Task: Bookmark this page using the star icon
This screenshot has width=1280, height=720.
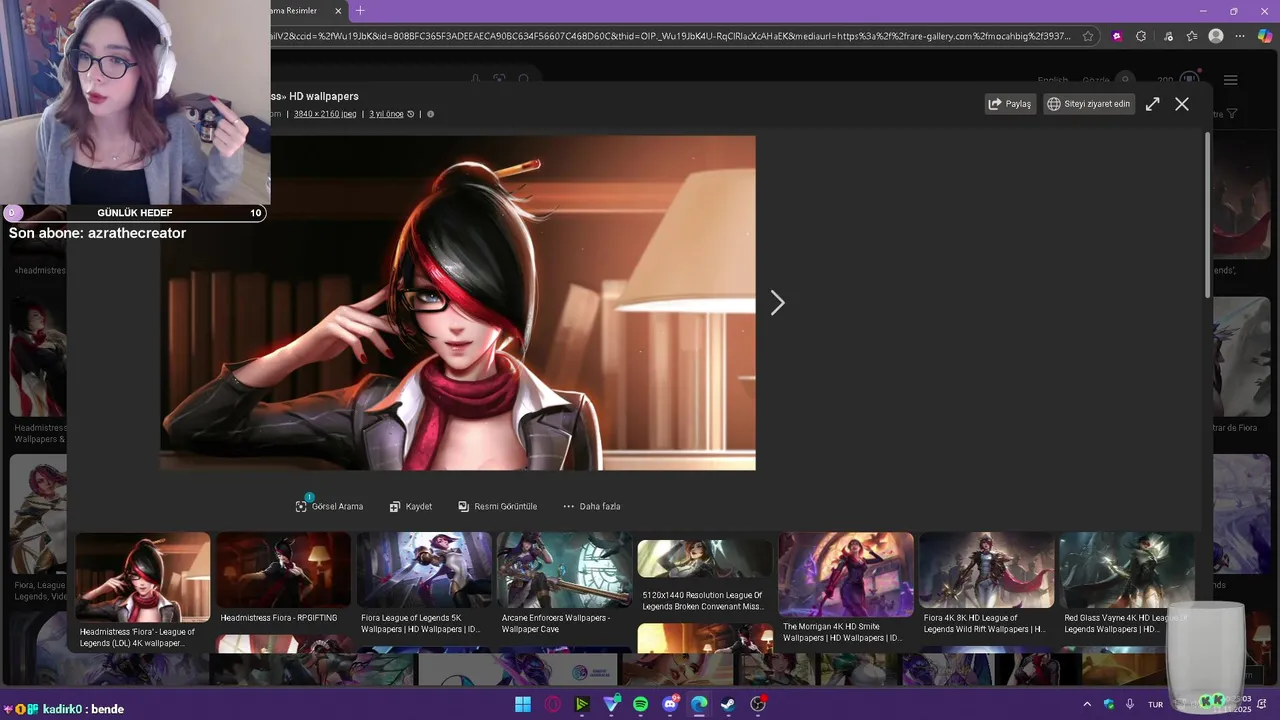Action: [x=1089, y=36]
